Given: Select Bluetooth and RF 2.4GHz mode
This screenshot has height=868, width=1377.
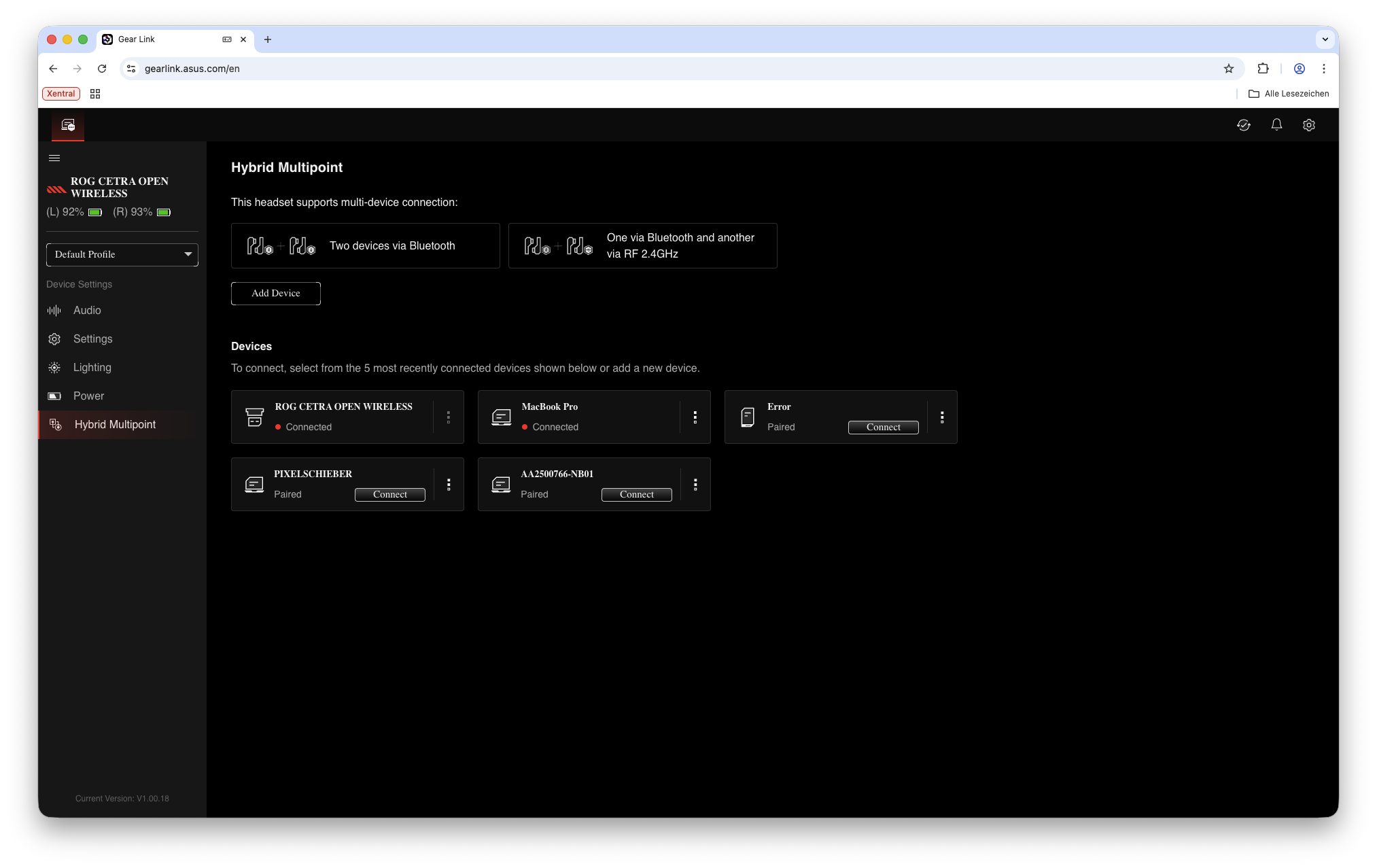Looking at the screenshot, I should [642, 246].
